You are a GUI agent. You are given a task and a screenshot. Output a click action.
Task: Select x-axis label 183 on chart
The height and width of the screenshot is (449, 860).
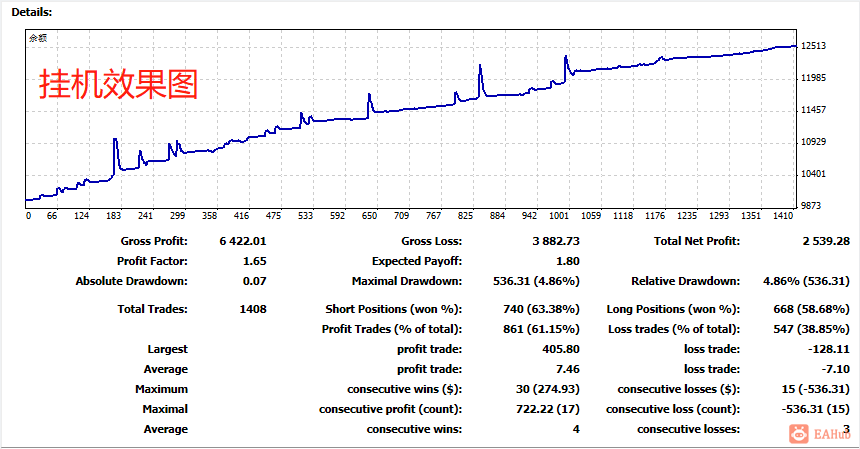pyautogui.click(x=114, y=216)
